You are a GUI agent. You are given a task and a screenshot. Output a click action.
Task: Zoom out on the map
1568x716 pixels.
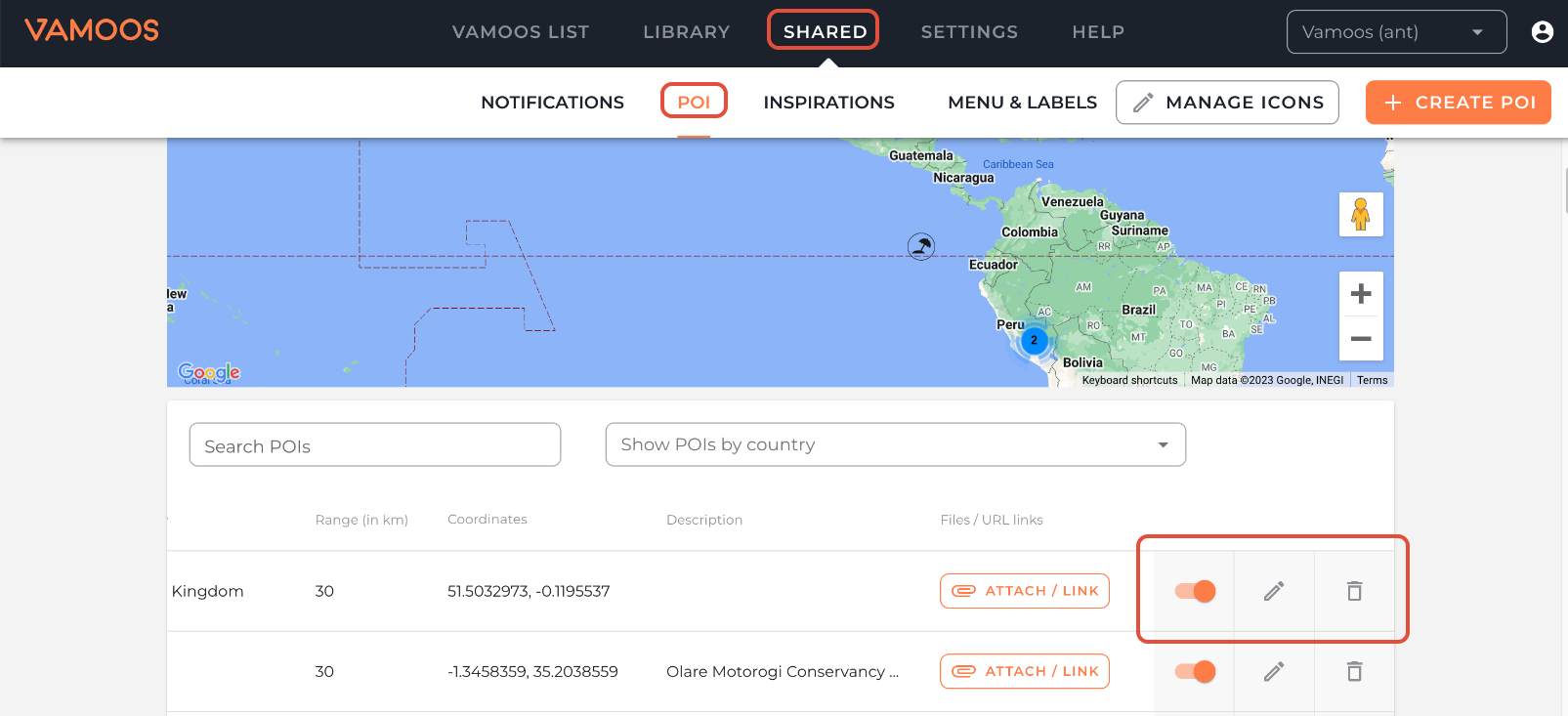coord(1360,339)
